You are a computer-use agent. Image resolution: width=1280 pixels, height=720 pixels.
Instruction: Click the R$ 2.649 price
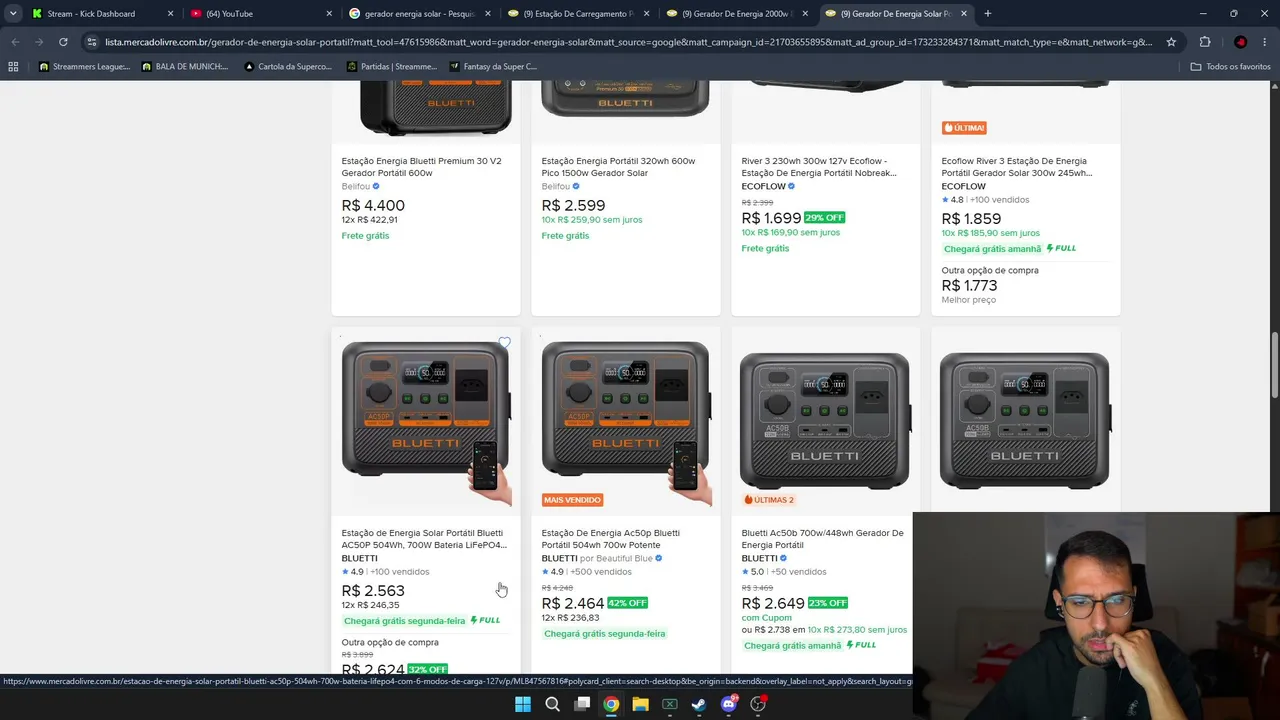pos(773,603)
